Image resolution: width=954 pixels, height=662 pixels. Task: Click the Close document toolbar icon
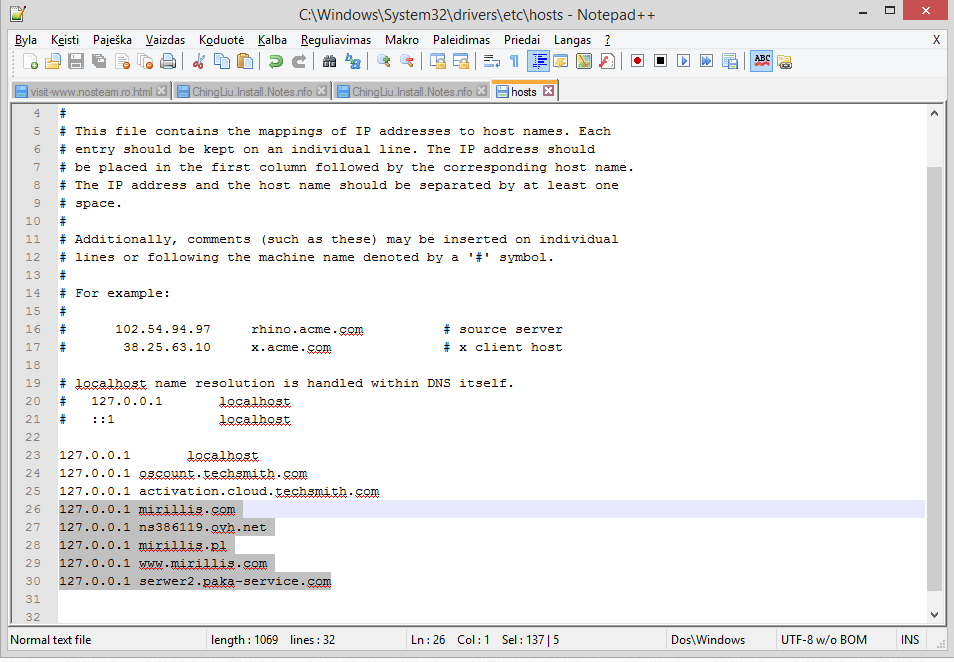[122, 61]
